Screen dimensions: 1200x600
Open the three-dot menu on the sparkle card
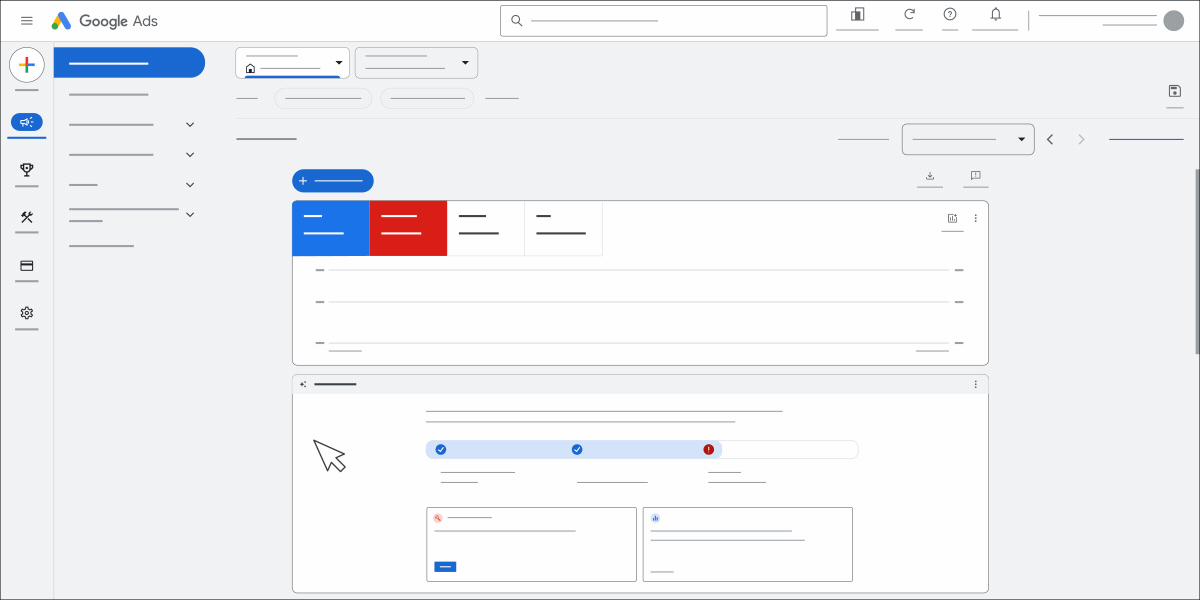pyautogui.click(x=976, y=384)
